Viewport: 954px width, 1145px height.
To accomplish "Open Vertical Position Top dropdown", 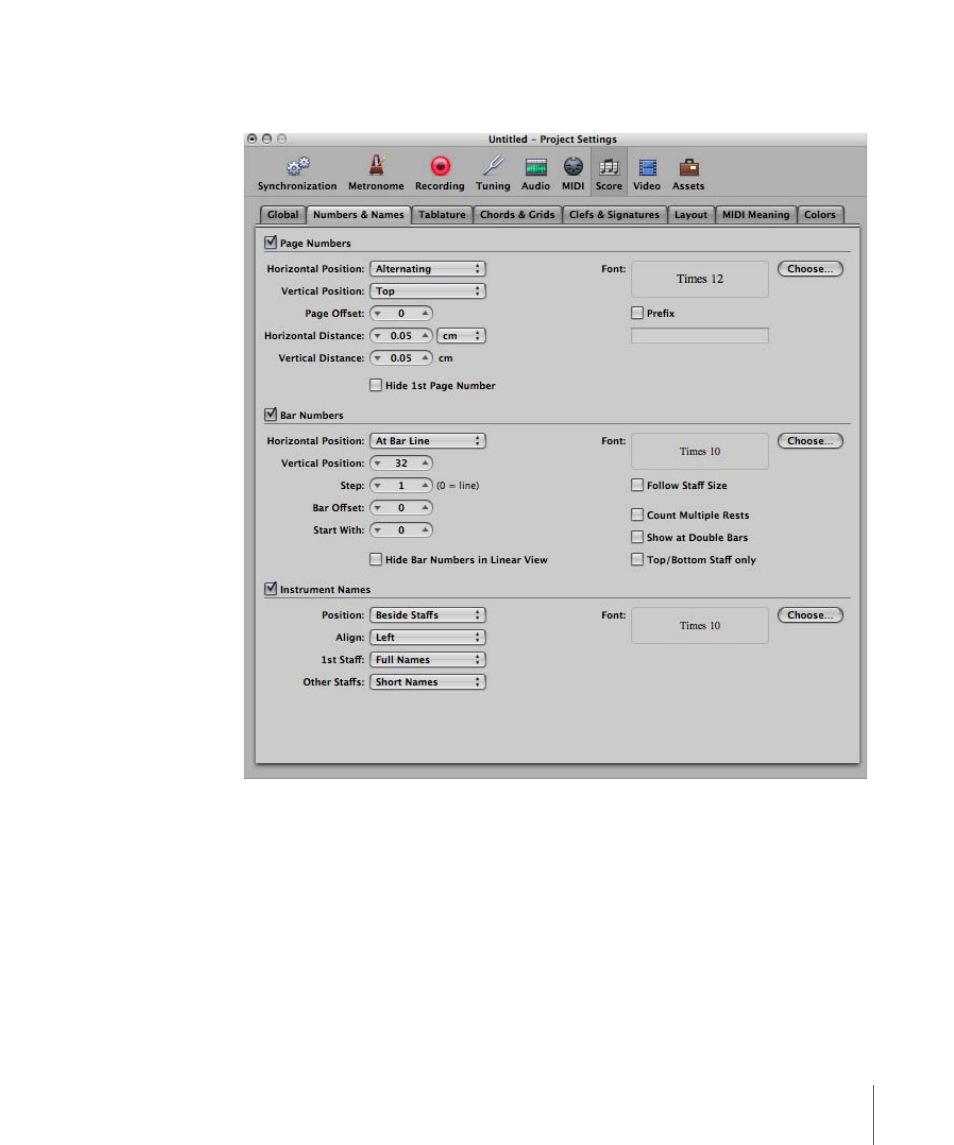I will coord(427,291).
